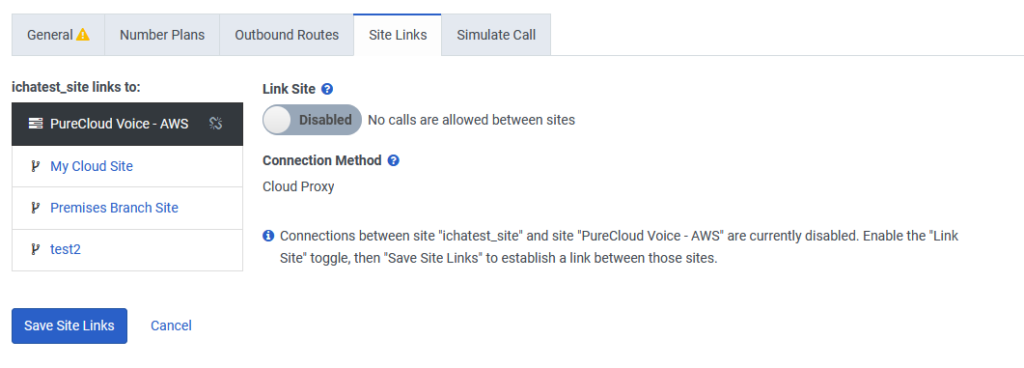Open the Simulate Call tab

click(496, 35)
